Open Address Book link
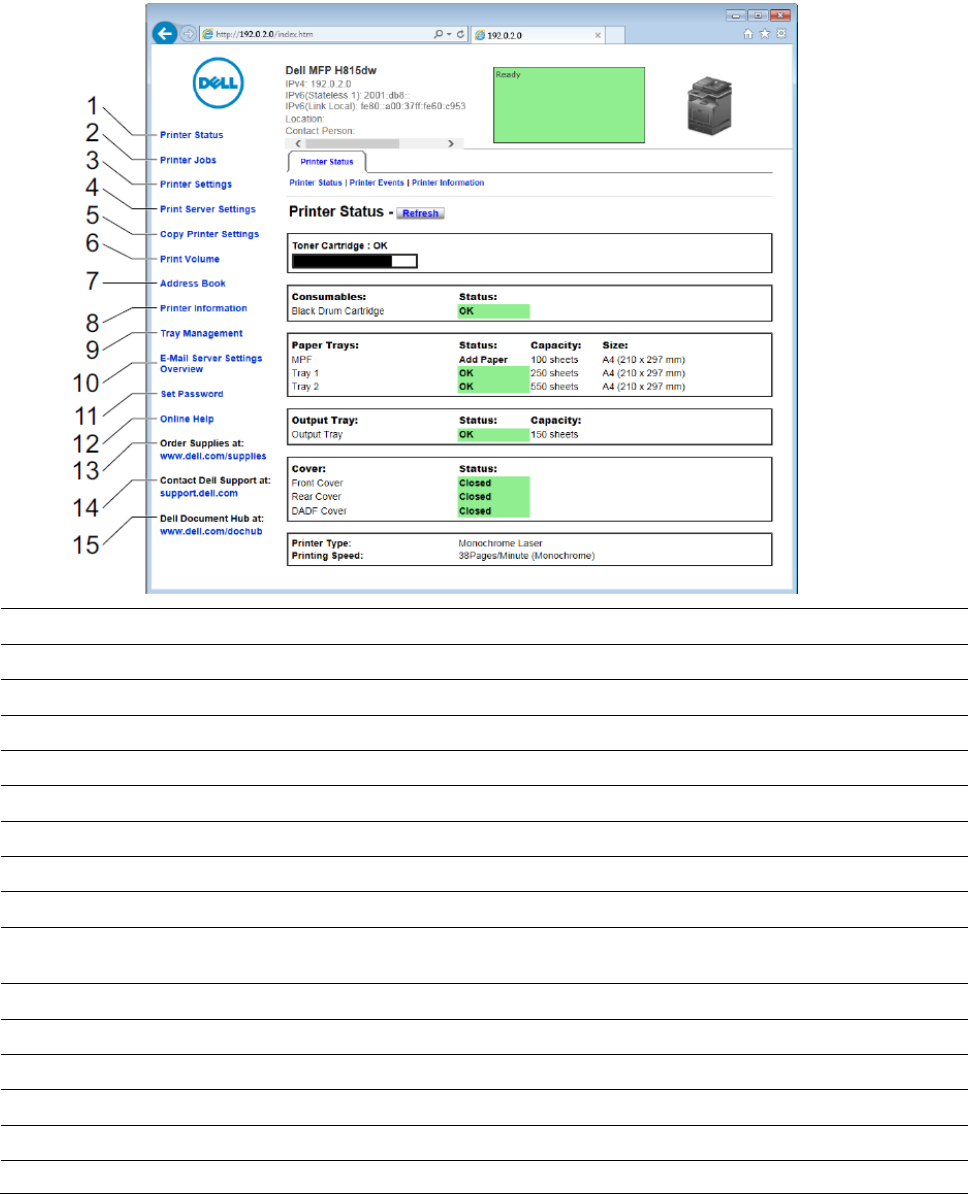 (x=193, y=283)
